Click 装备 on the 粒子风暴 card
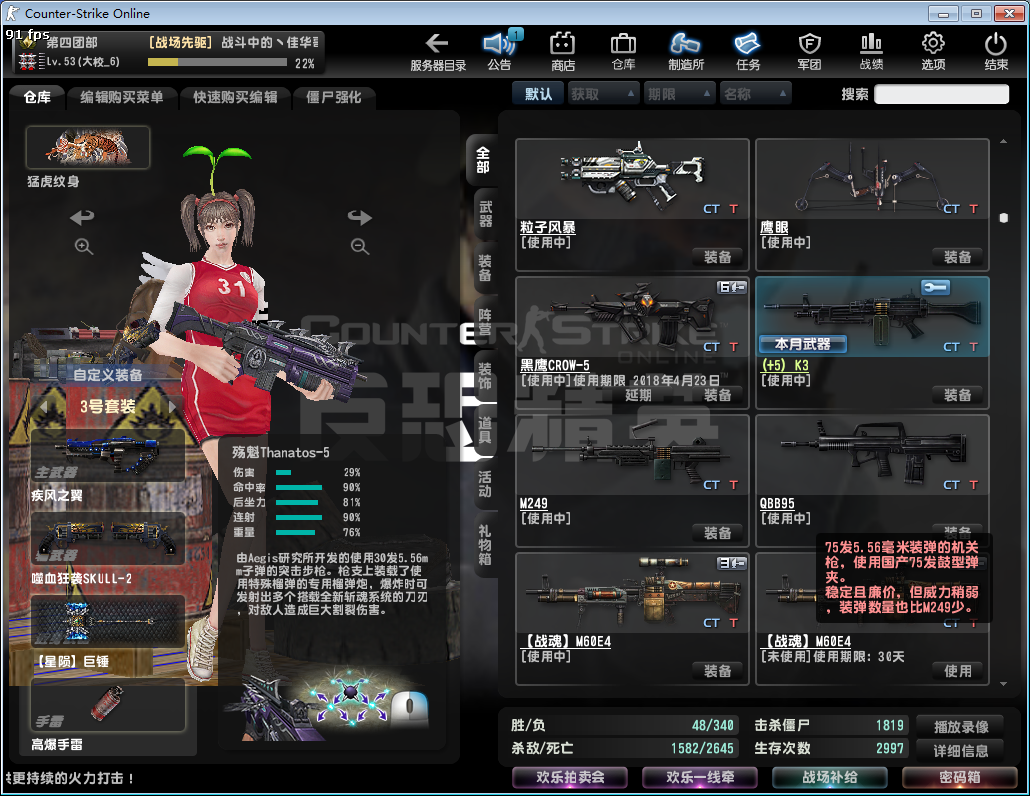 [x=717, y=257]
